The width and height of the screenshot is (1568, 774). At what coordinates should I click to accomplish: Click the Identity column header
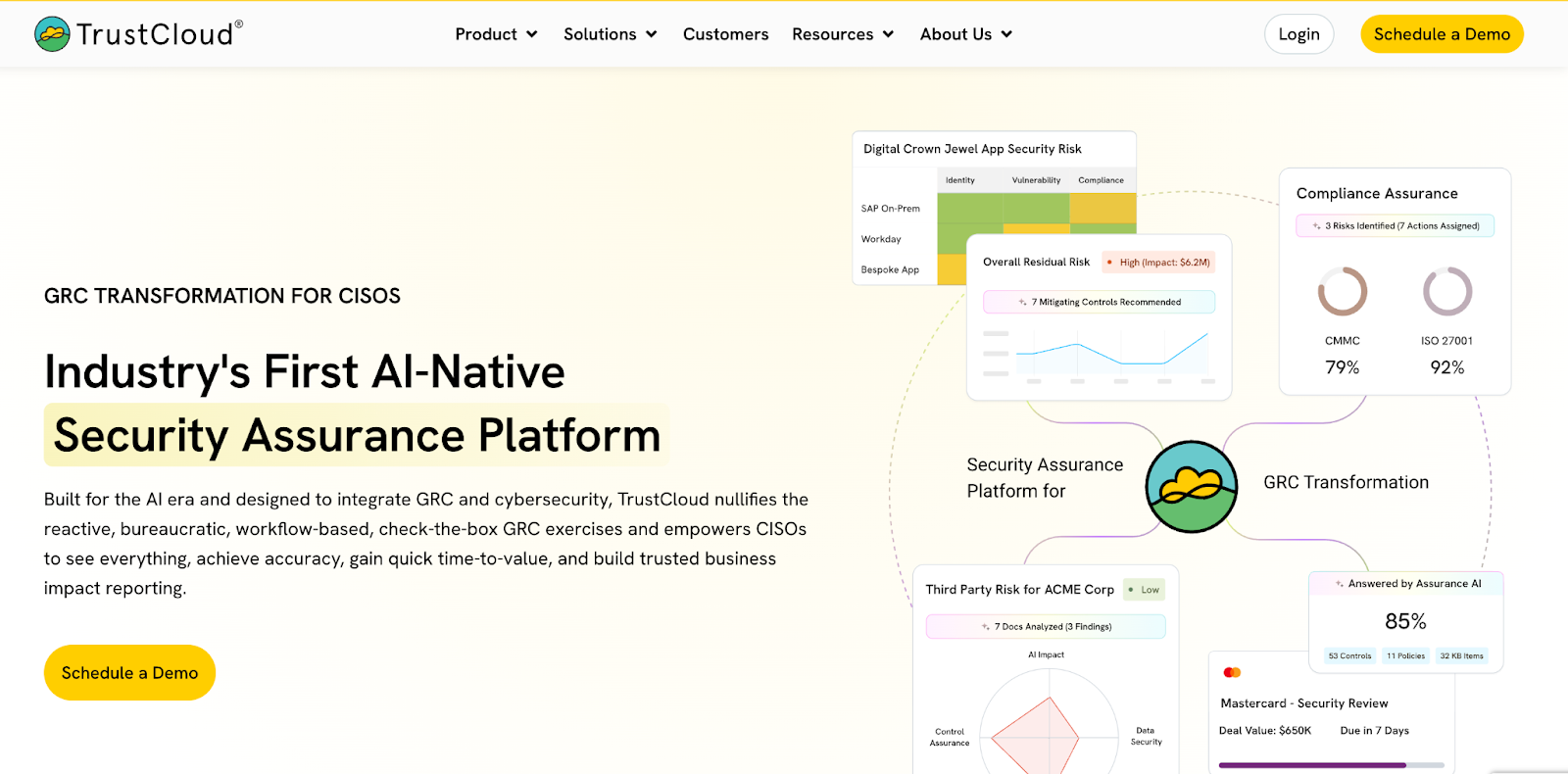[x=959, y=180]
